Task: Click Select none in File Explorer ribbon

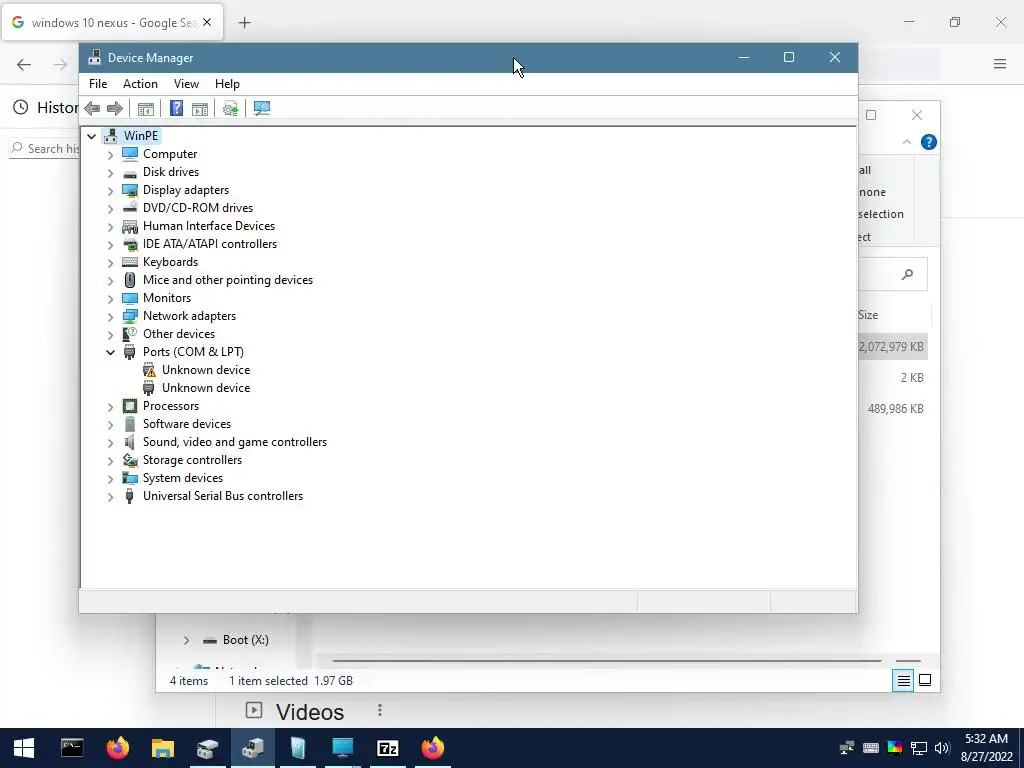Action: pos(872,192)
